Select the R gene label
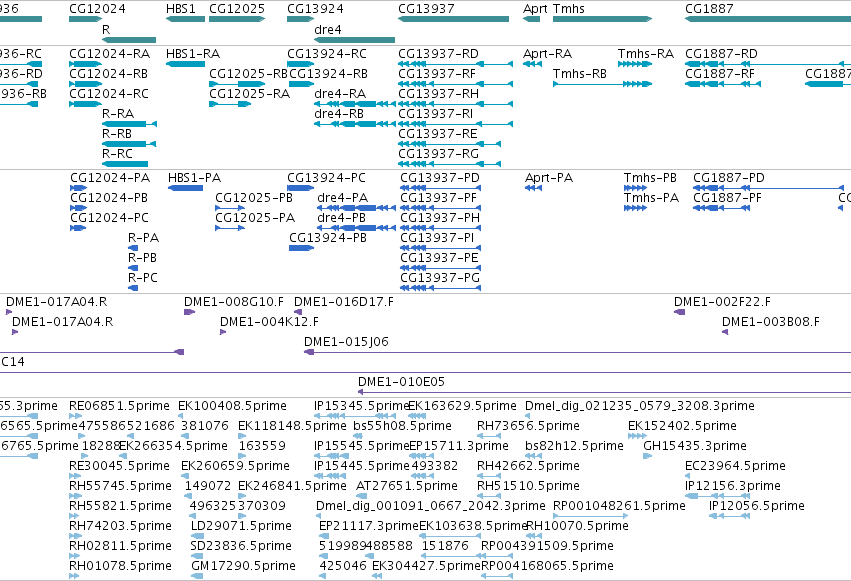 (x=106, y=30)
